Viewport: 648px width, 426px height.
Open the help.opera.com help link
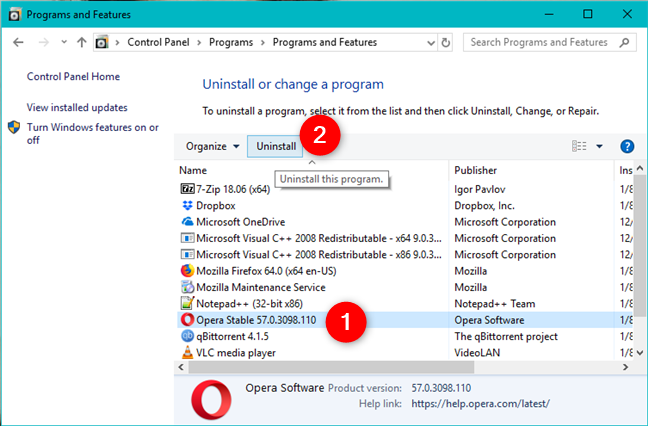[x=480, y=403]
